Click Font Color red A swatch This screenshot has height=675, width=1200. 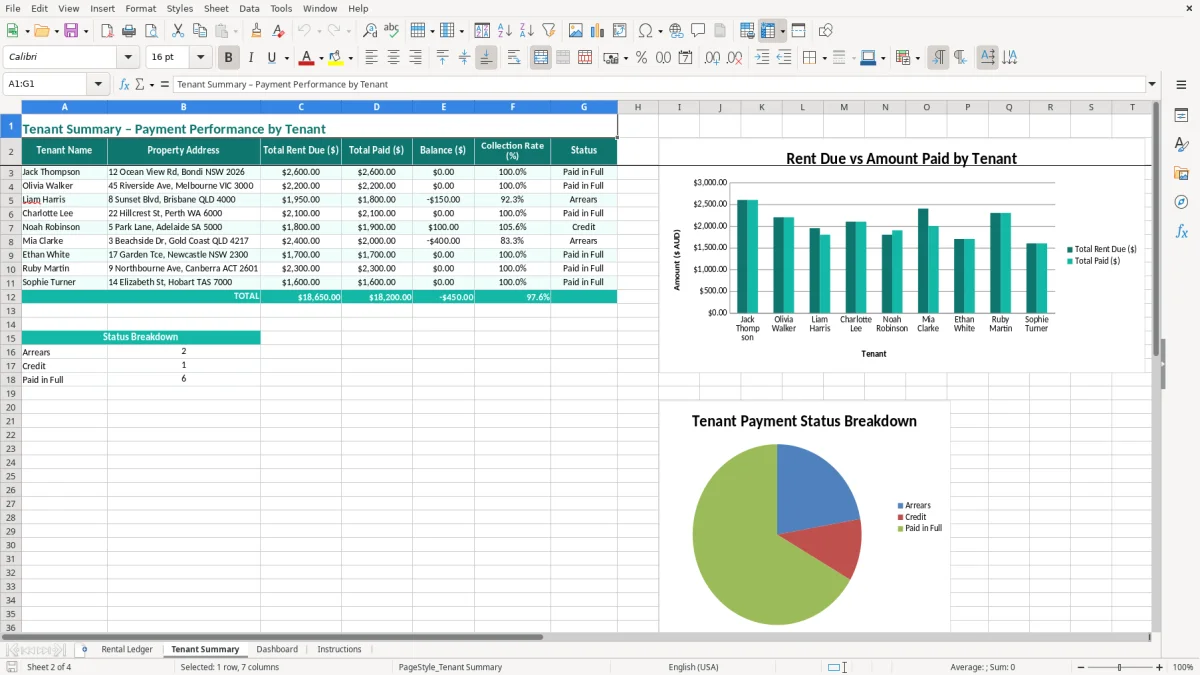click(307, 58)
